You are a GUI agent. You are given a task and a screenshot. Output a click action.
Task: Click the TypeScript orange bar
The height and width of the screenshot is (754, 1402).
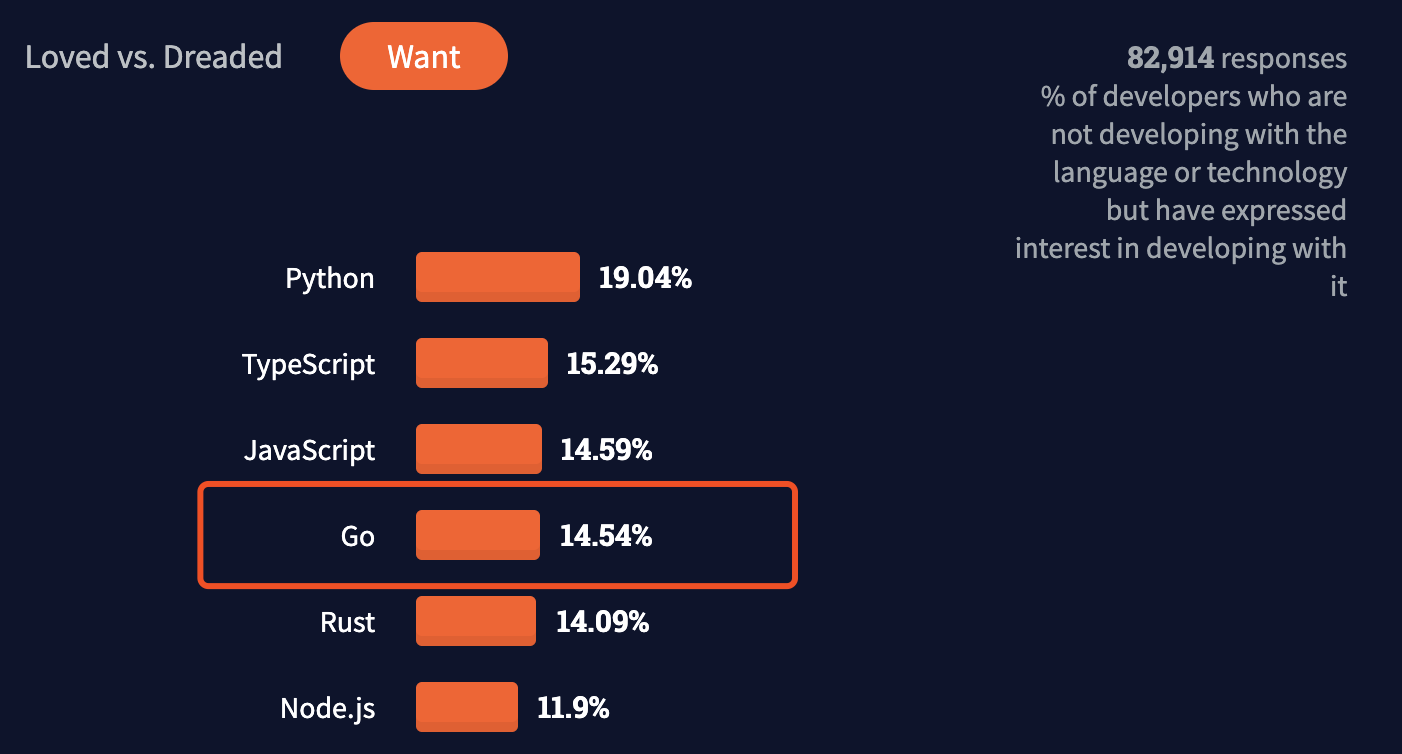pos(481,363)
